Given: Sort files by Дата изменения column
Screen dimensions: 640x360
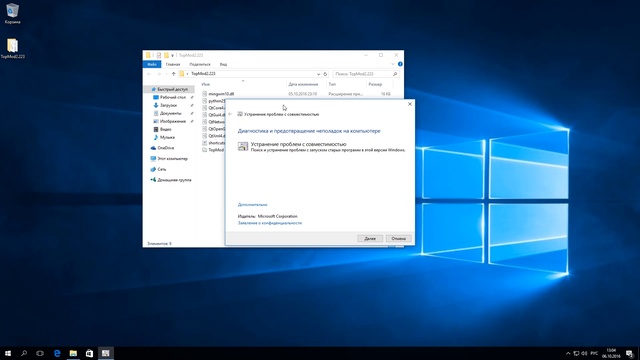Looking at the screenshot, I should pyautogui.click(x=303, y=84).
